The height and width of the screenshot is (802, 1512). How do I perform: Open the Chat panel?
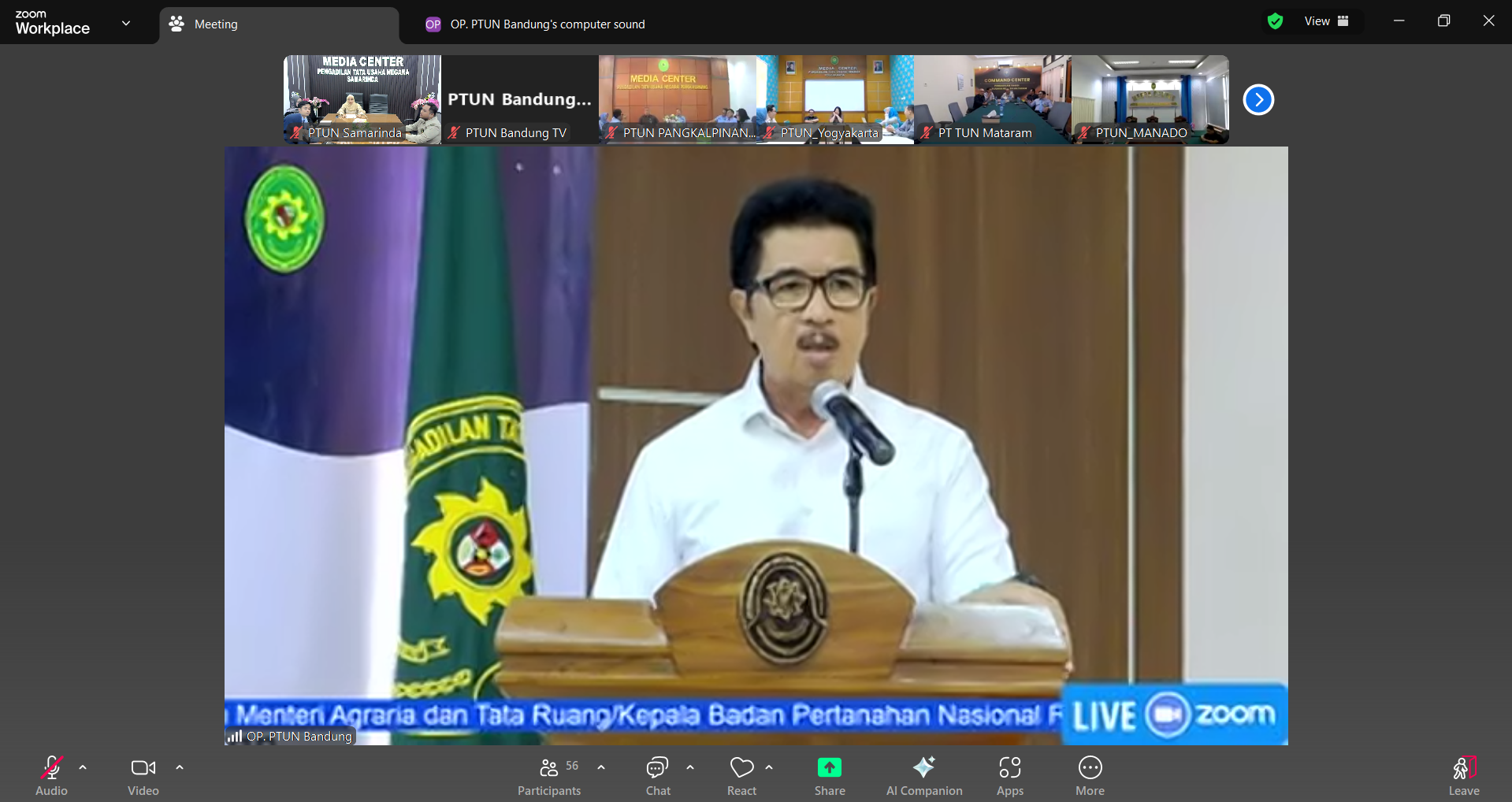658,776
